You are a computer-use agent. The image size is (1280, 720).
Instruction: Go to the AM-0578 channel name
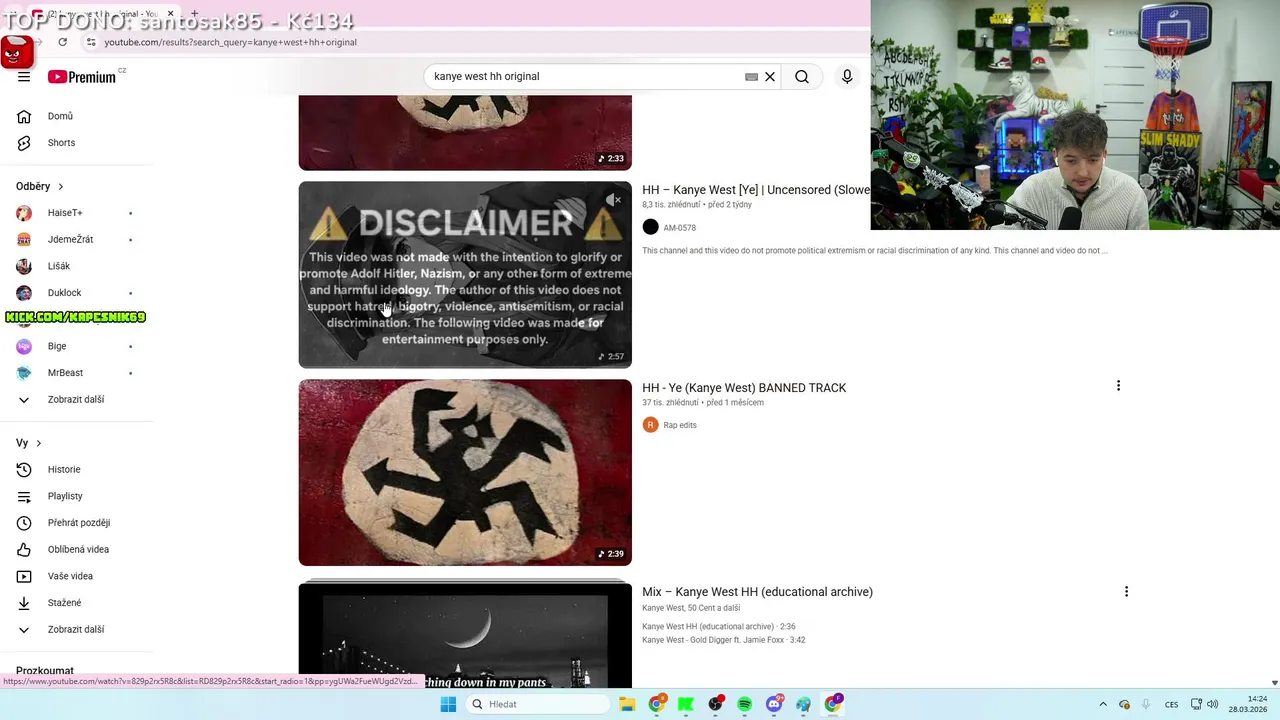coord(679,228)
